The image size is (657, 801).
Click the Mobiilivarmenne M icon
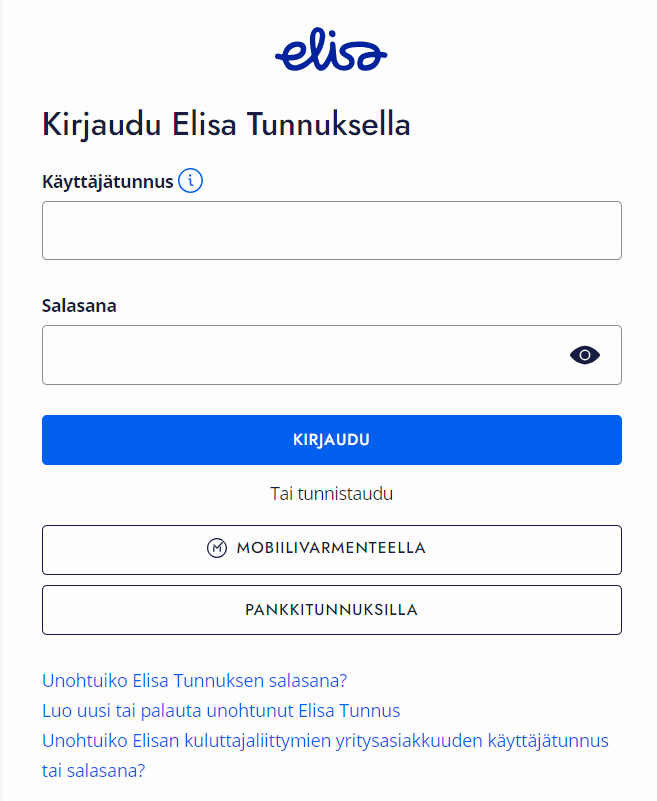217,548
